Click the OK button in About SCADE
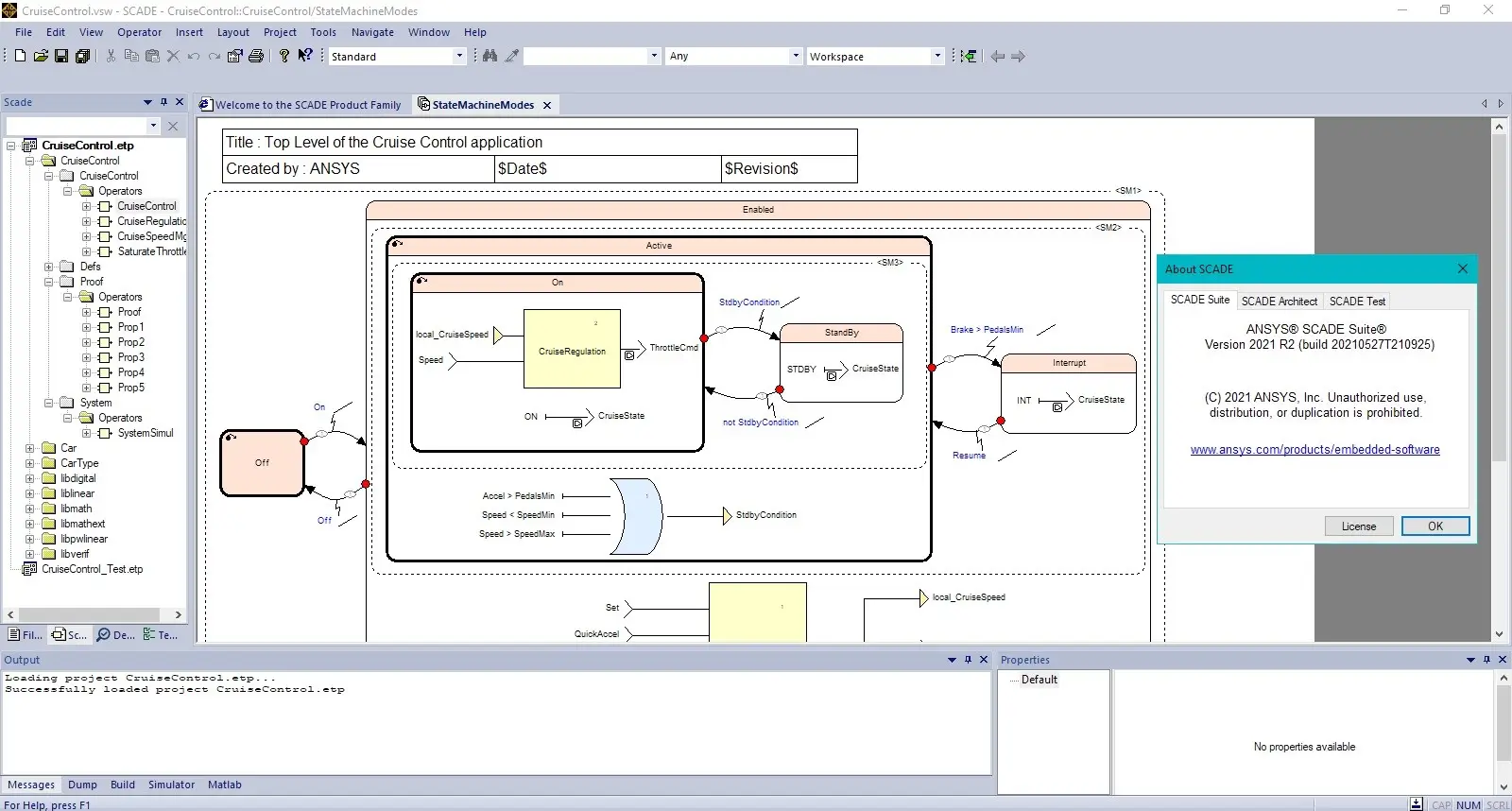Image resolution: width=1512 pixels, height=811 pixels. tap(1435, 526)
